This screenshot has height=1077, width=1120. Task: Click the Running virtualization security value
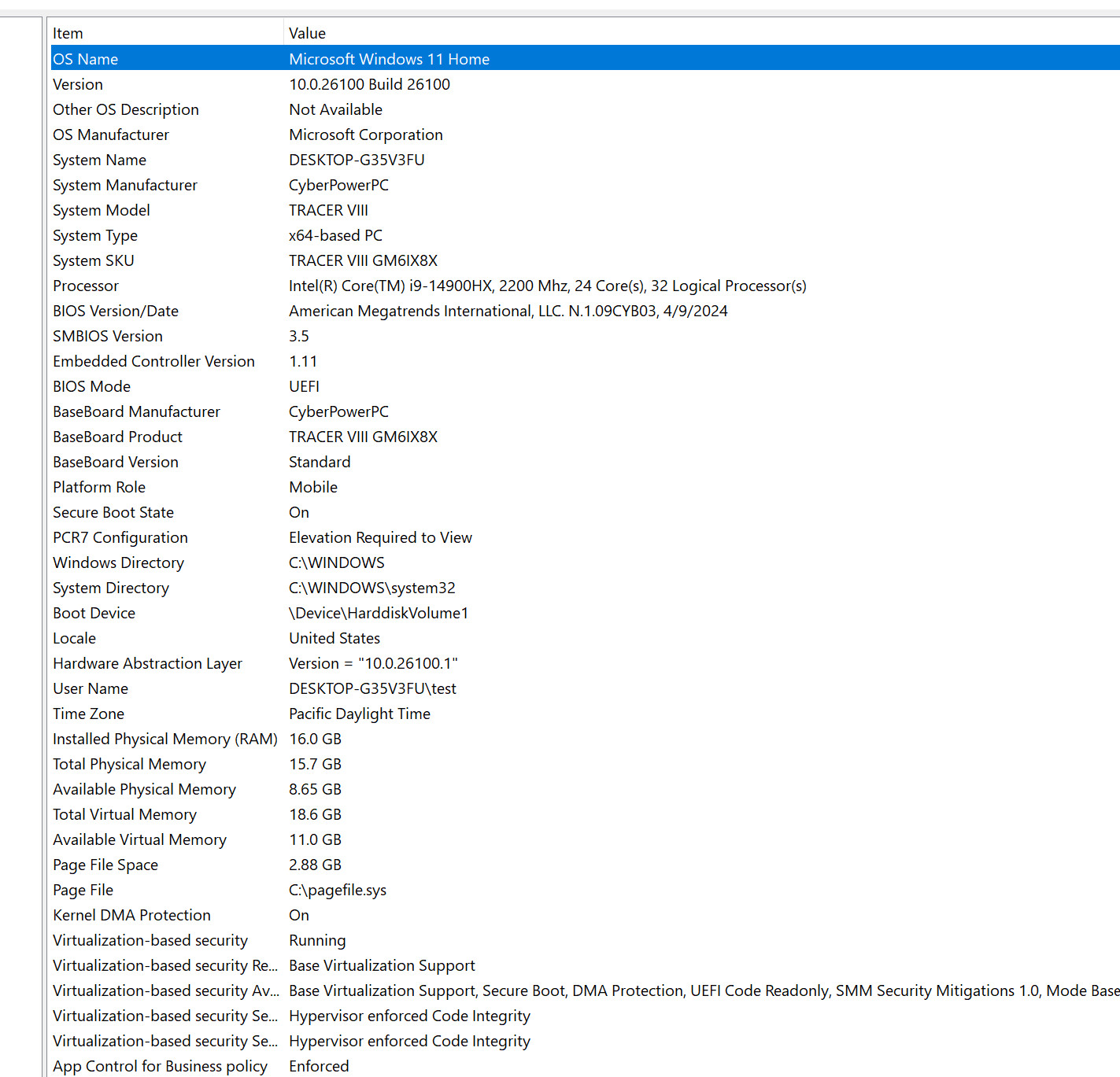(317, 940)
